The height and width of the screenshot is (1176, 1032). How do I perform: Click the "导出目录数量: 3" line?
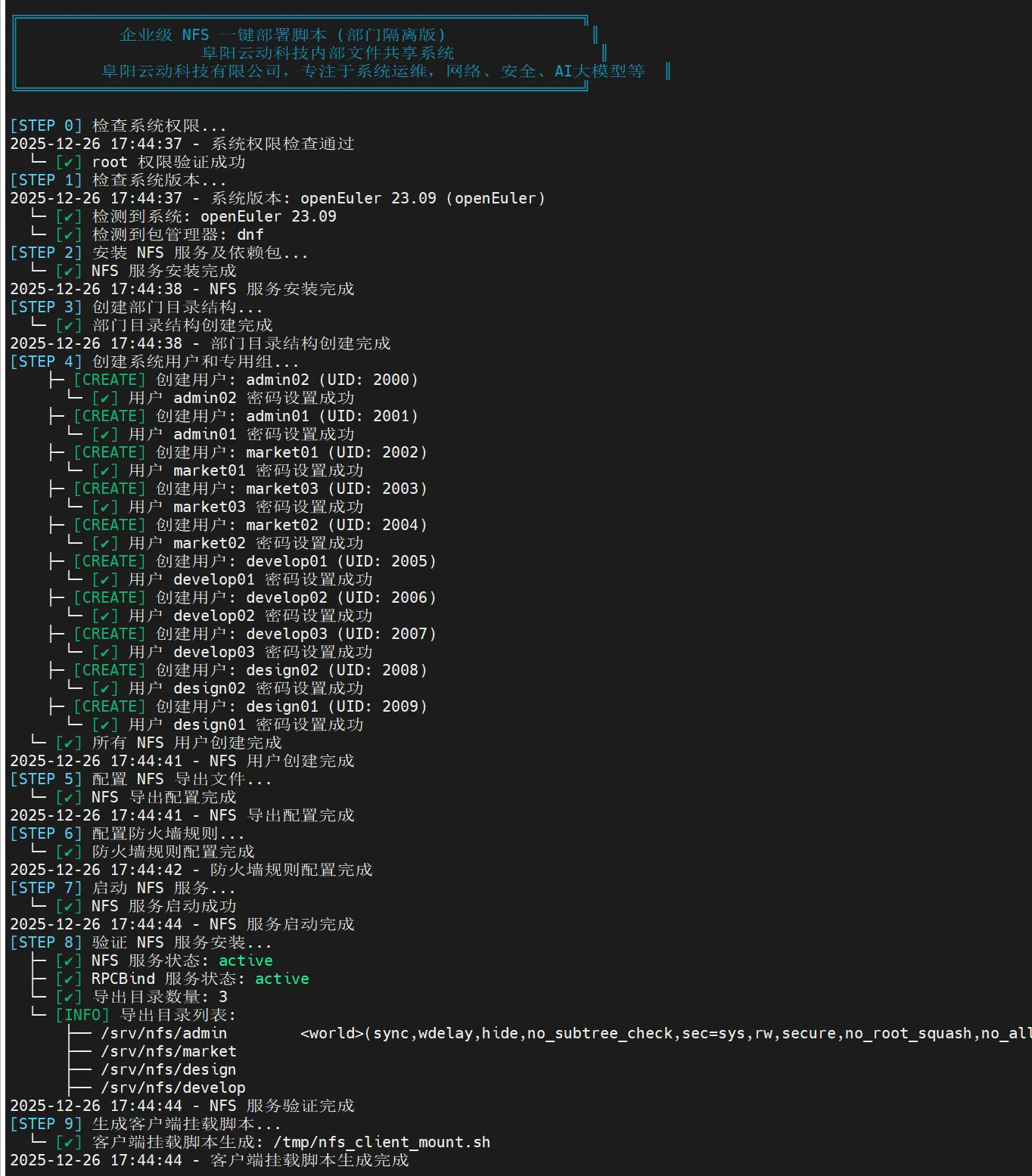pyautogui.click(x=160, y=997)
